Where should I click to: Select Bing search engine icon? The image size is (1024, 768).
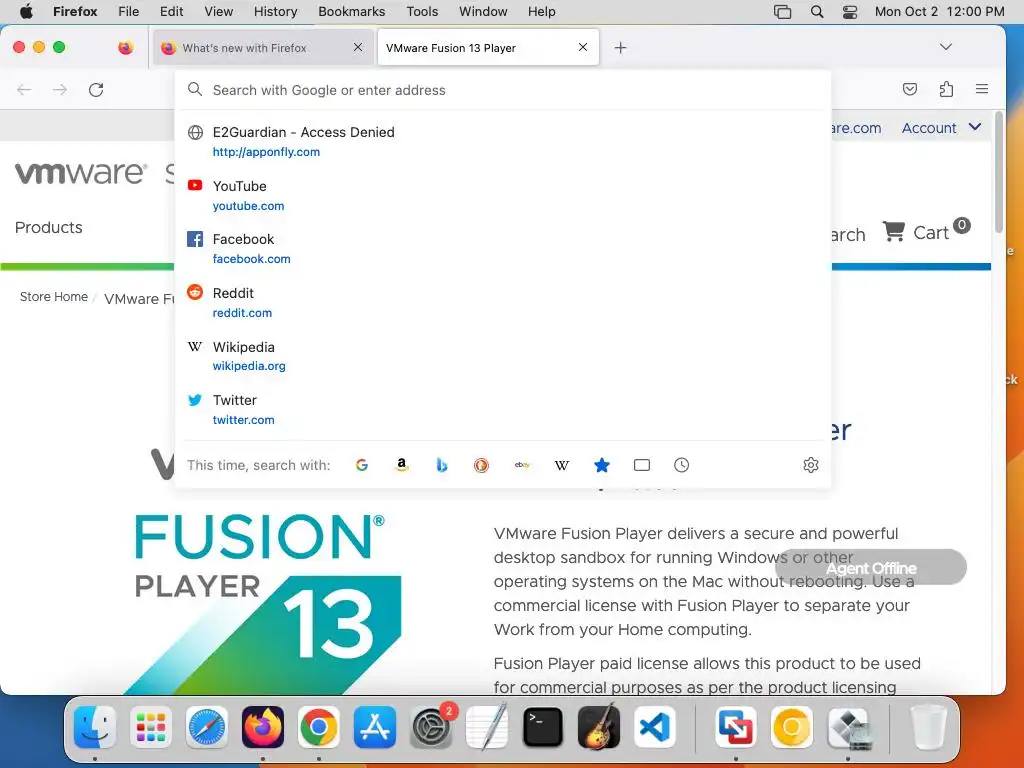[x=441, y=465]
